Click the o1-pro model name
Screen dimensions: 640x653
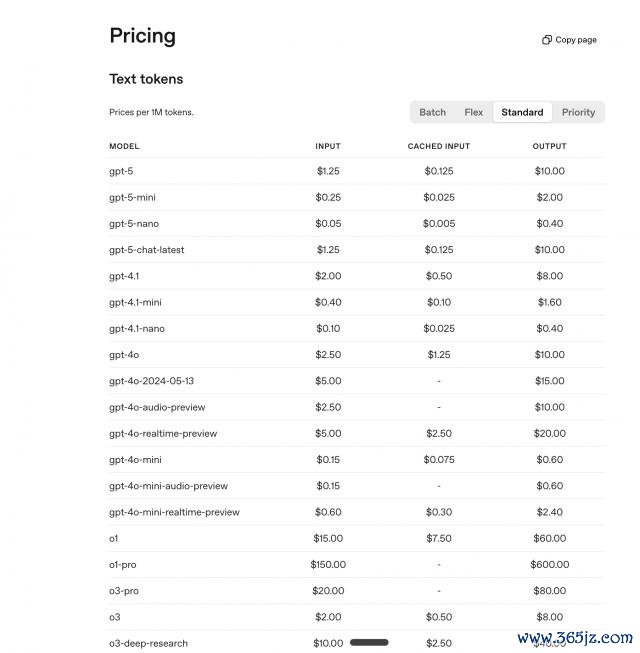(123, 564)
